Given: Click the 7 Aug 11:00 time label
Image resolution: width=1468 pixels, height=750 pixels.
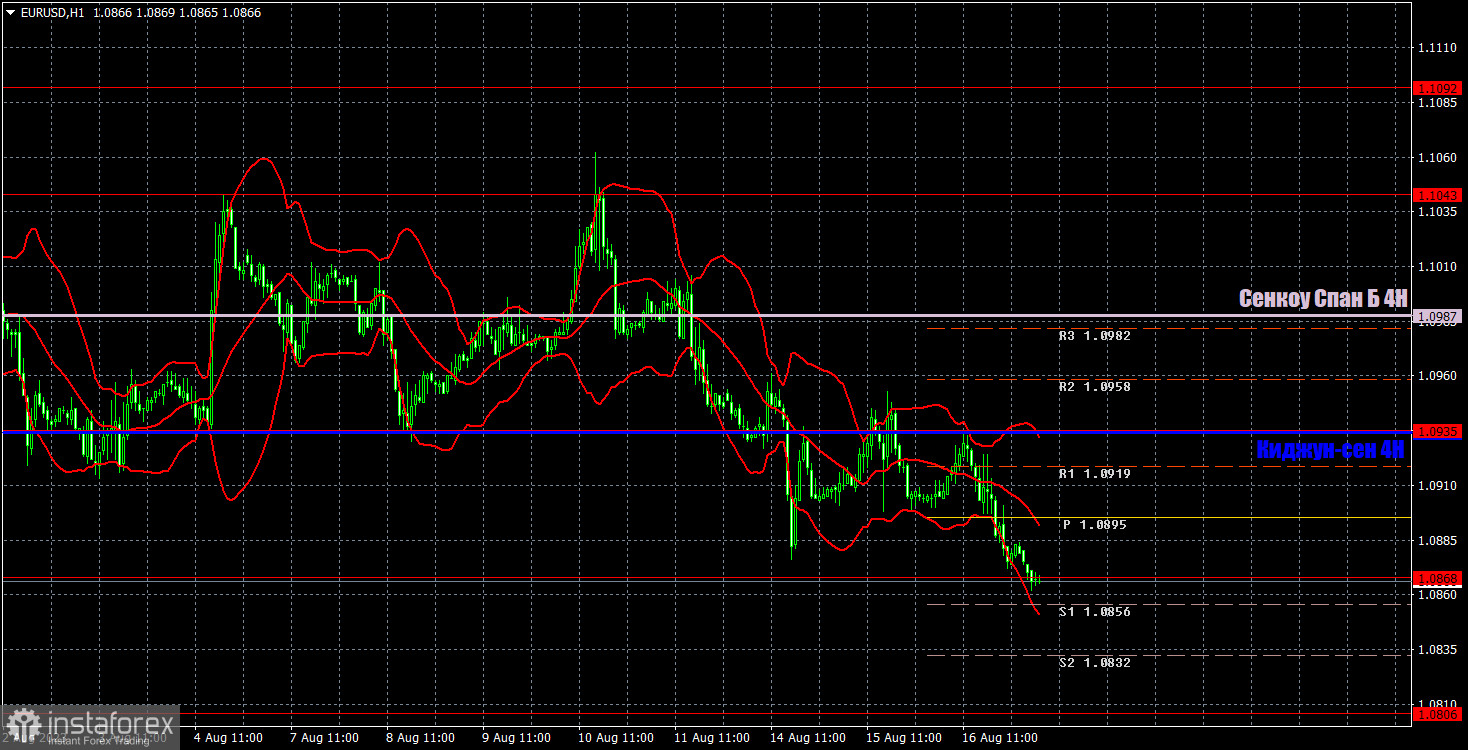Looking at the screenshot, I should click(324, 738).
